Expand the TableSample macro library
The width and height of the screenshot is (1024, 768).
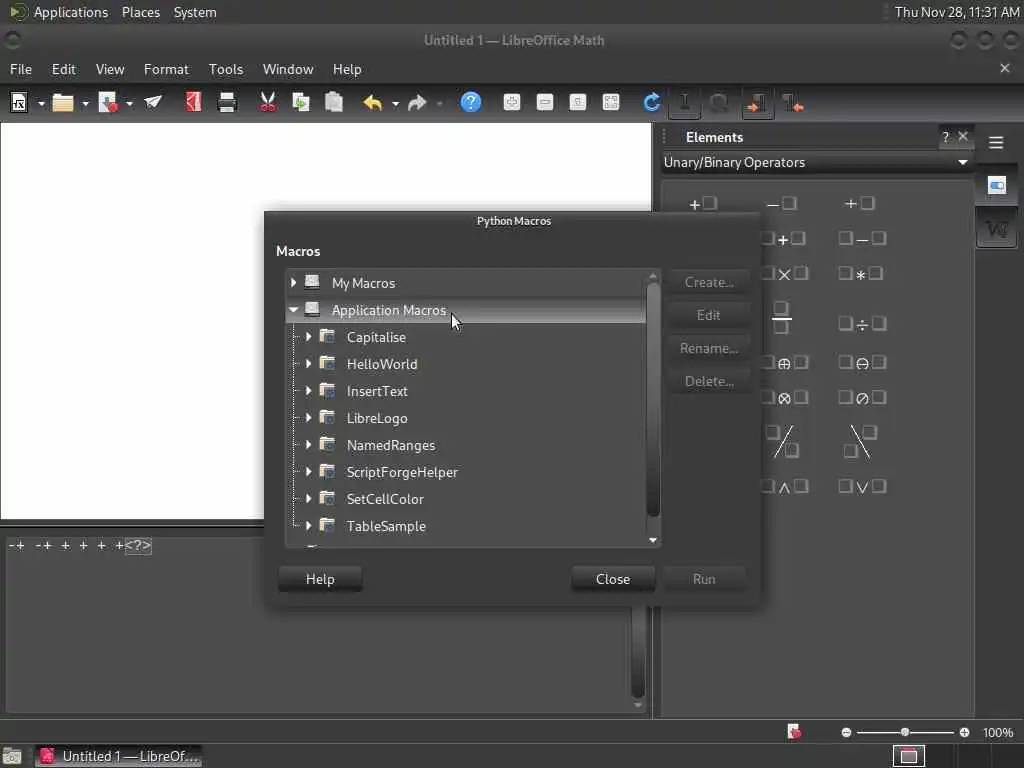point(308,526)
